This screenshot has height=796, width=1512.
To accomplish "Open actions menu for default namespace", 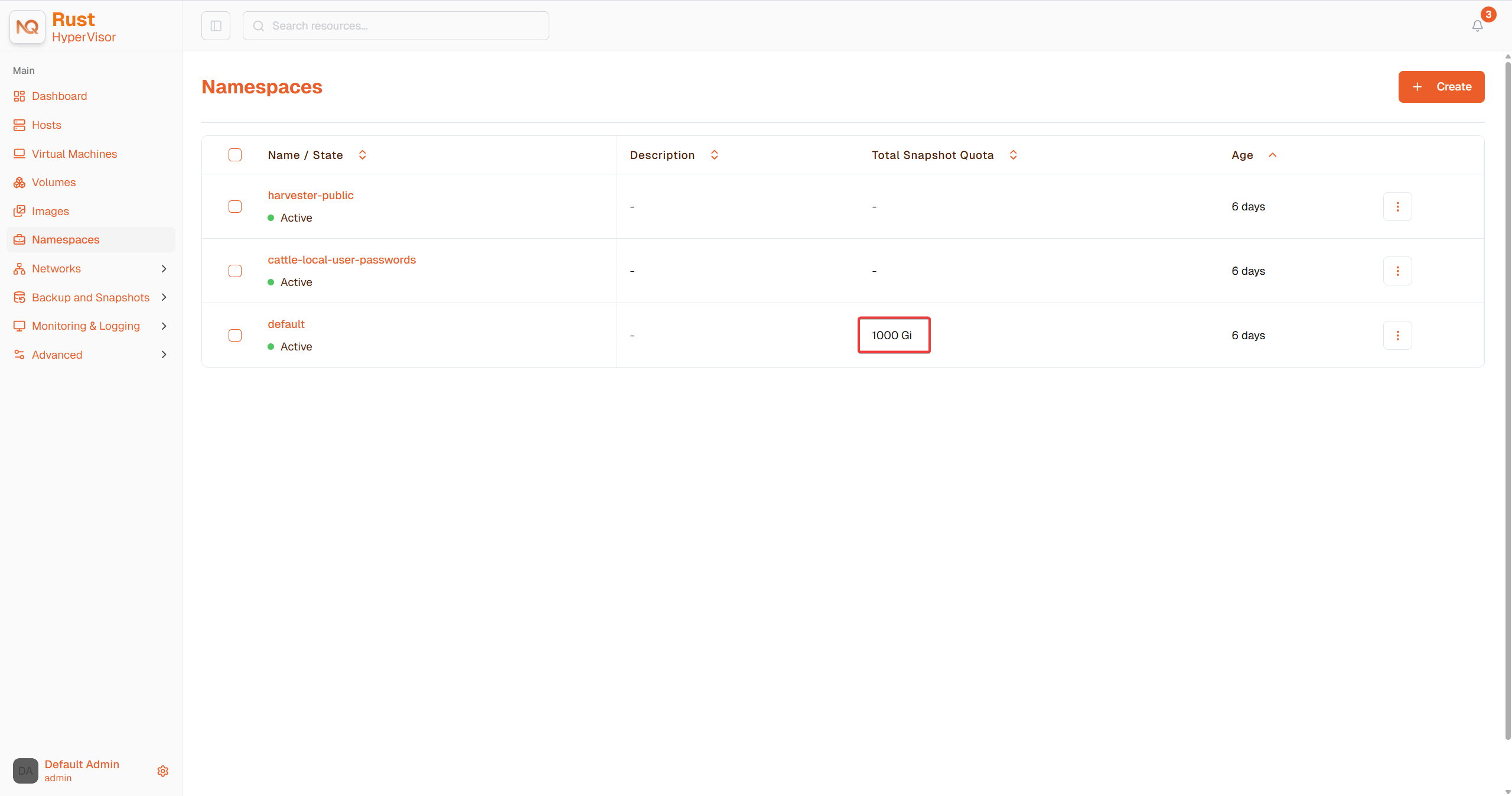I will [x=1397, y=336].
